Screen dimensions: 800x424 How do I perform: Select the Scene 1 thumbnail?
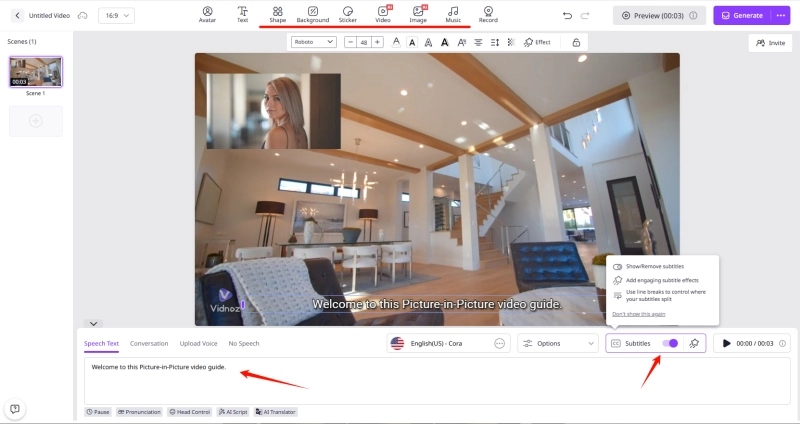(36, 72)
